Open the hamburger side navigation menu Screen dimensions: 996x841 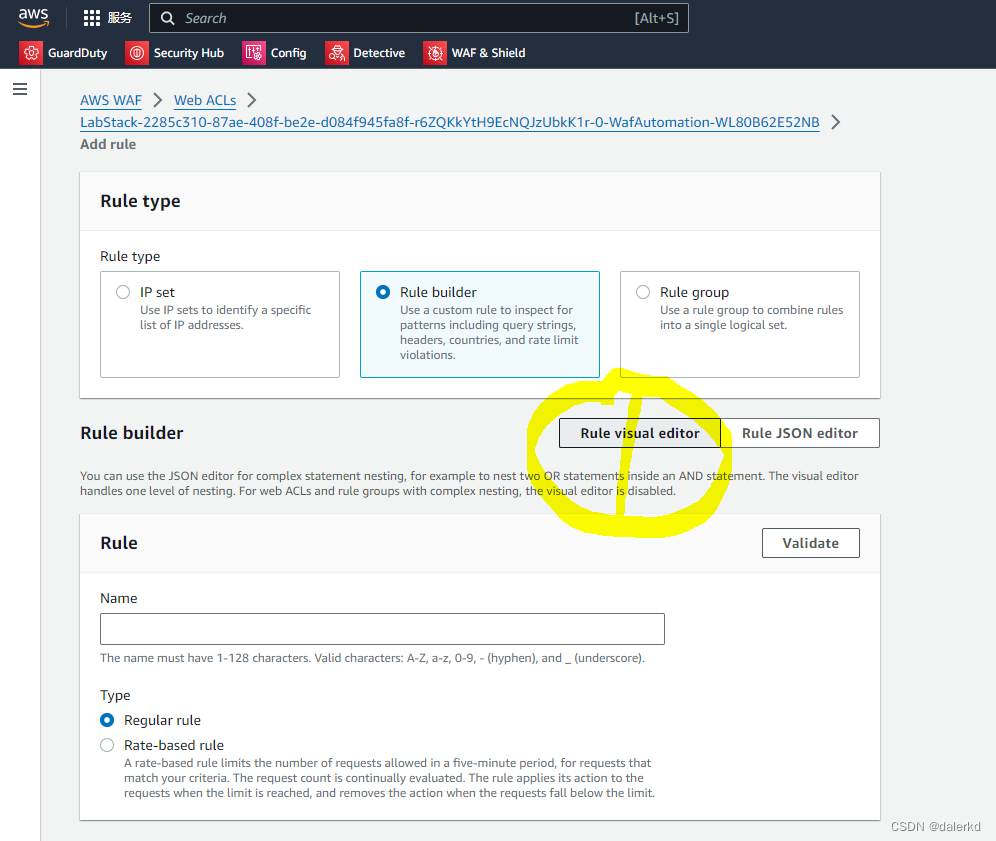coord(20,89)
